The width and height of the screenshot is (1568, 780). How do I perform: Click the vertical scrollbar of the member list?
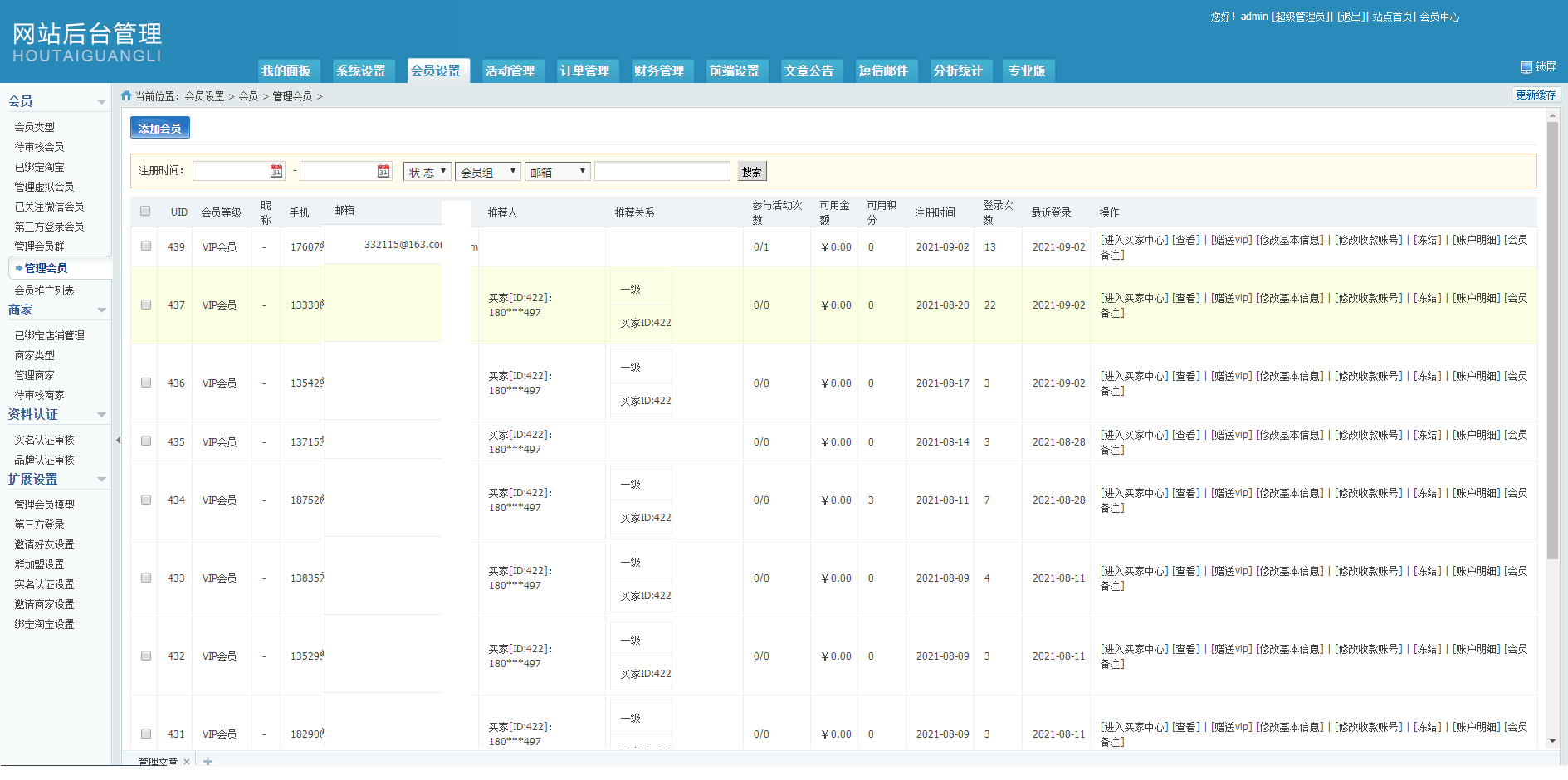pyautogui.click(x=1552, y=340)
